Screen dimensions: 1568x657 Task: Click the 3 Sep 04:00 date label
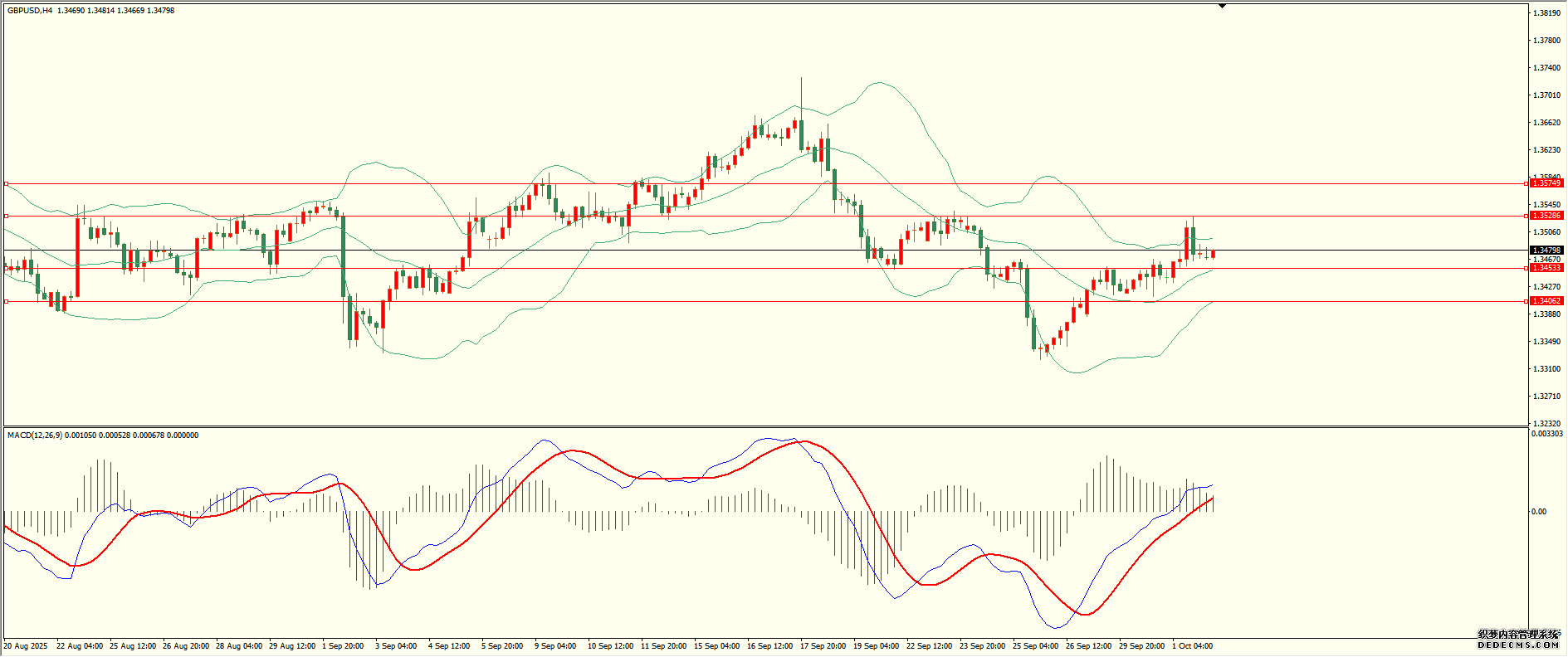[396, 646]
